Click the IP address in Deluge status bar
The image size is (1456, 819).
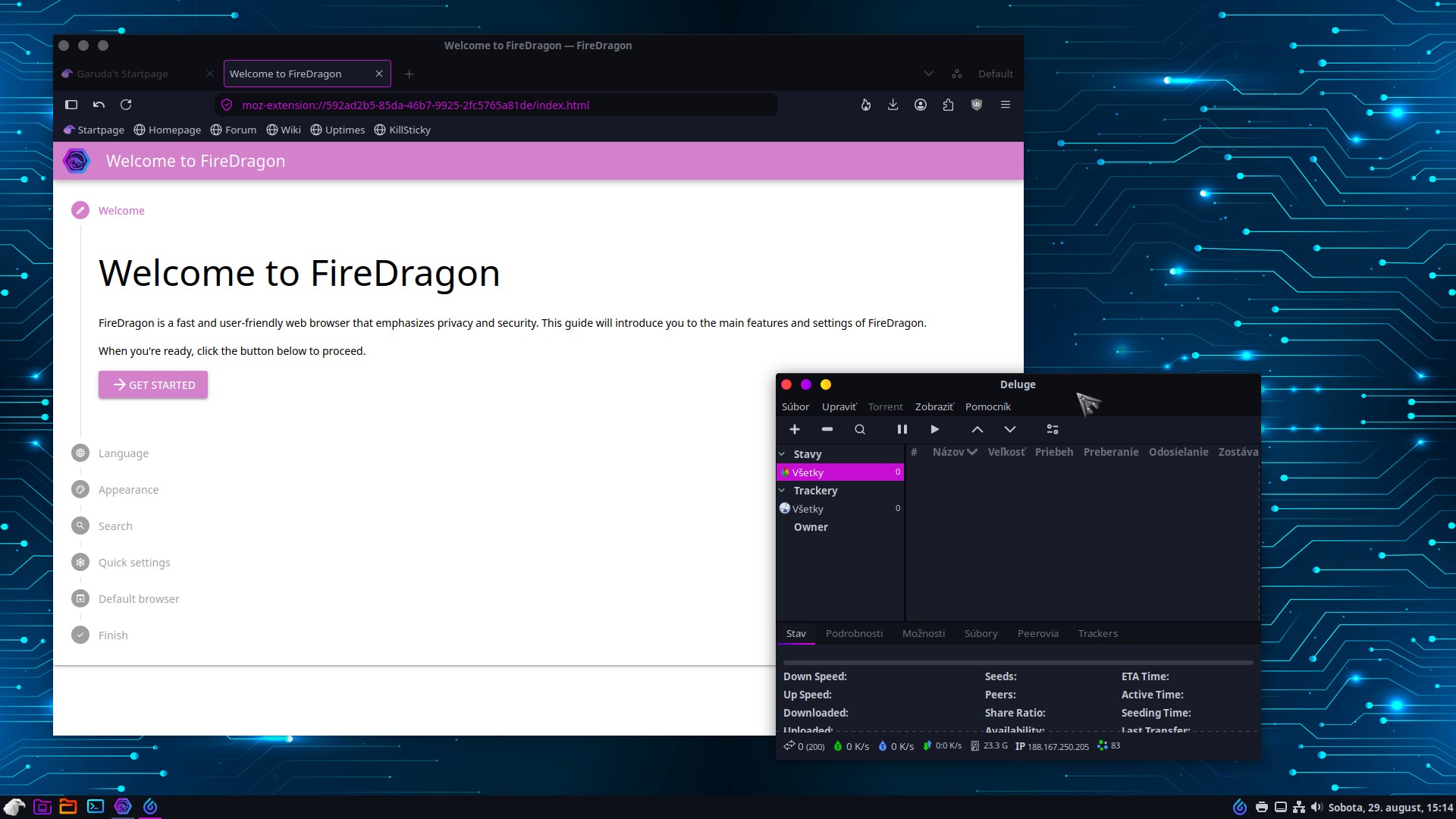coord(1052,746)
